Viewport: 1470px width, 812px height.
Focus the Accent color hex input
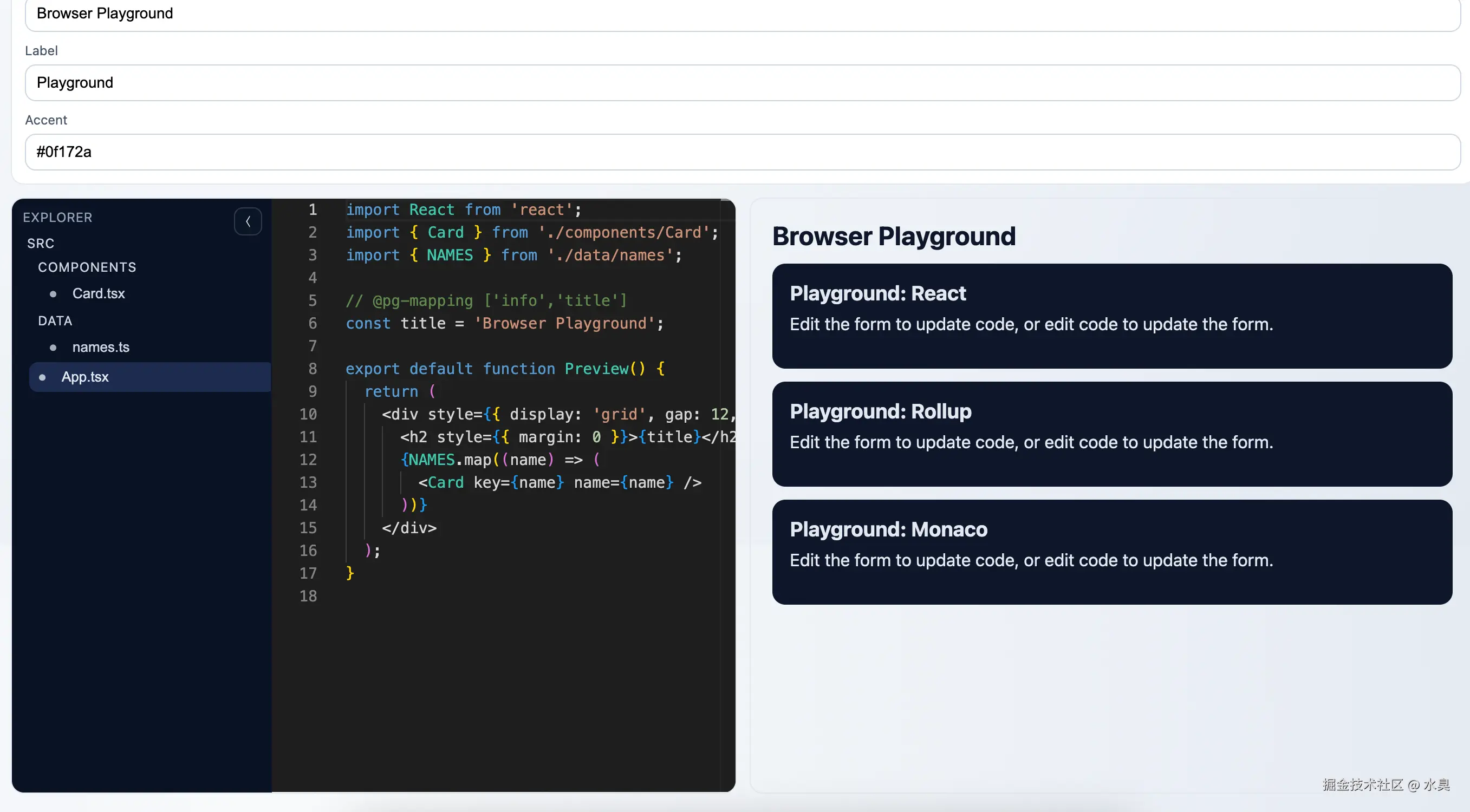(742, 152)
